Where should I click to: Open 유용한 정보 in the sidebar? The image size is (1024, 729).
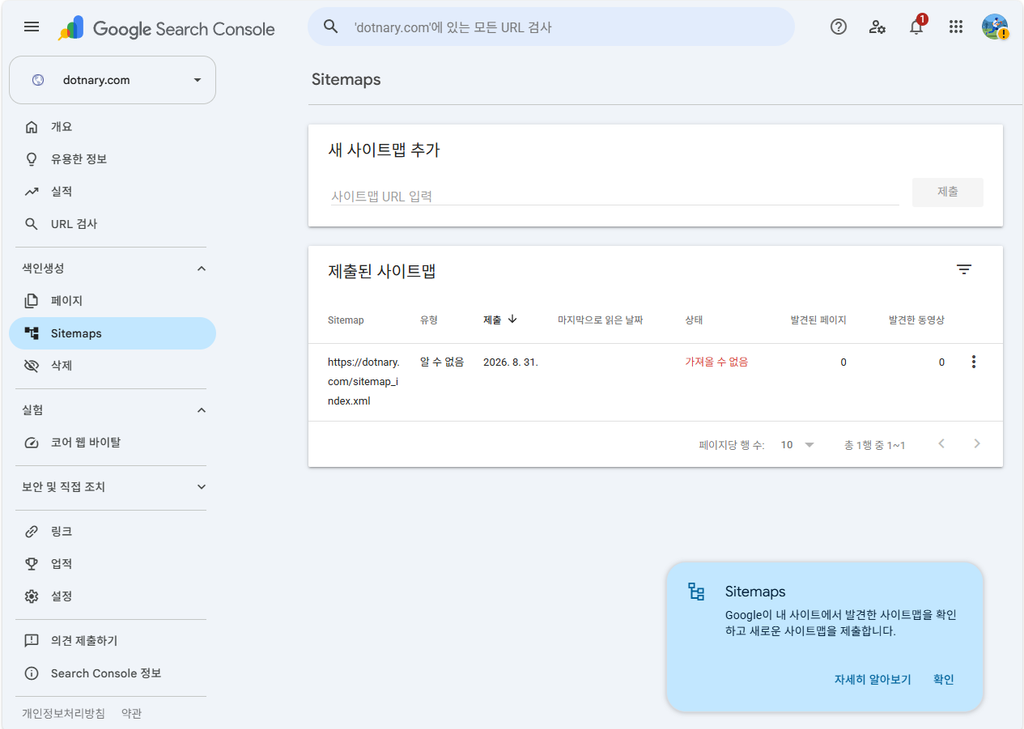(112, 159)
